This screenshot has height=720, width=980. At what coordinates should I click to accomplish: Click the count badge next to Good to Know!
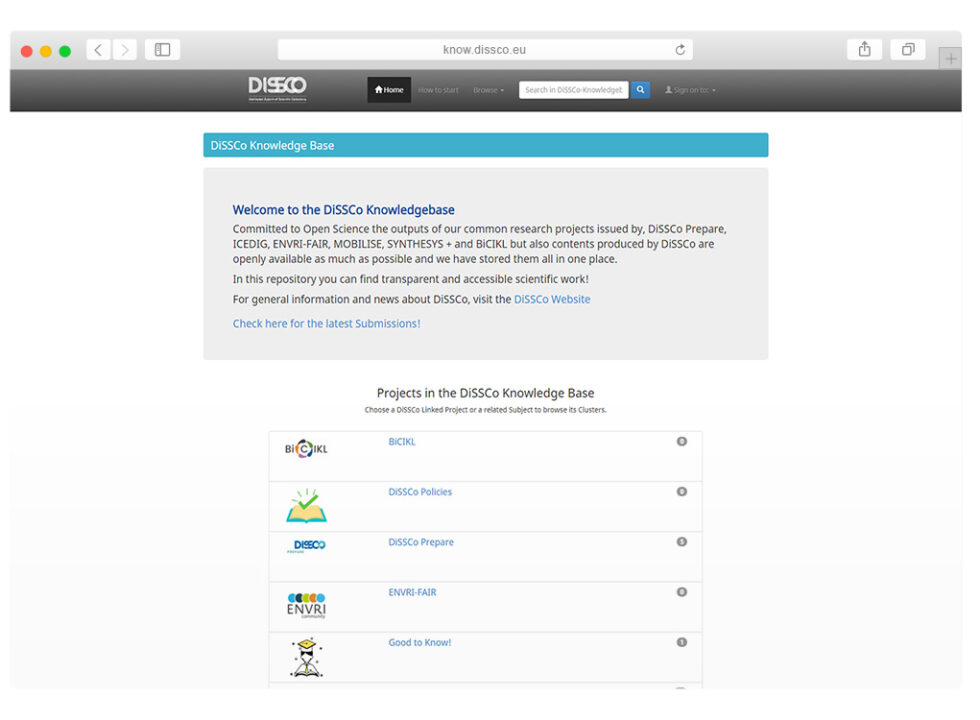pos(682,642)
